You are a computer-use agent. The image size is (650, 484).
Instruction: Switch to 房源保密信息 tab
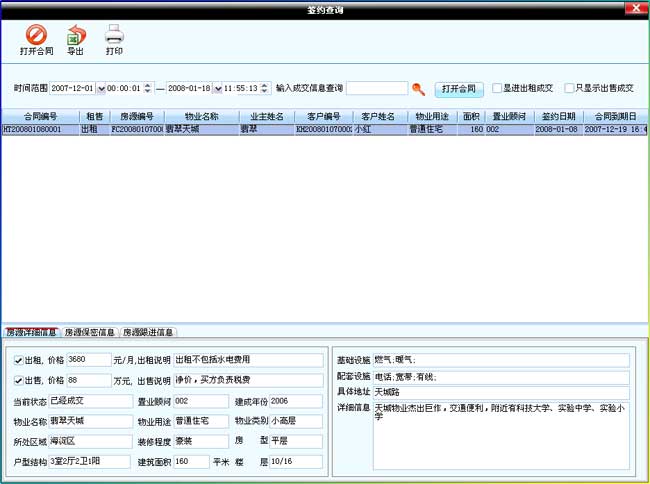[90, 332]
